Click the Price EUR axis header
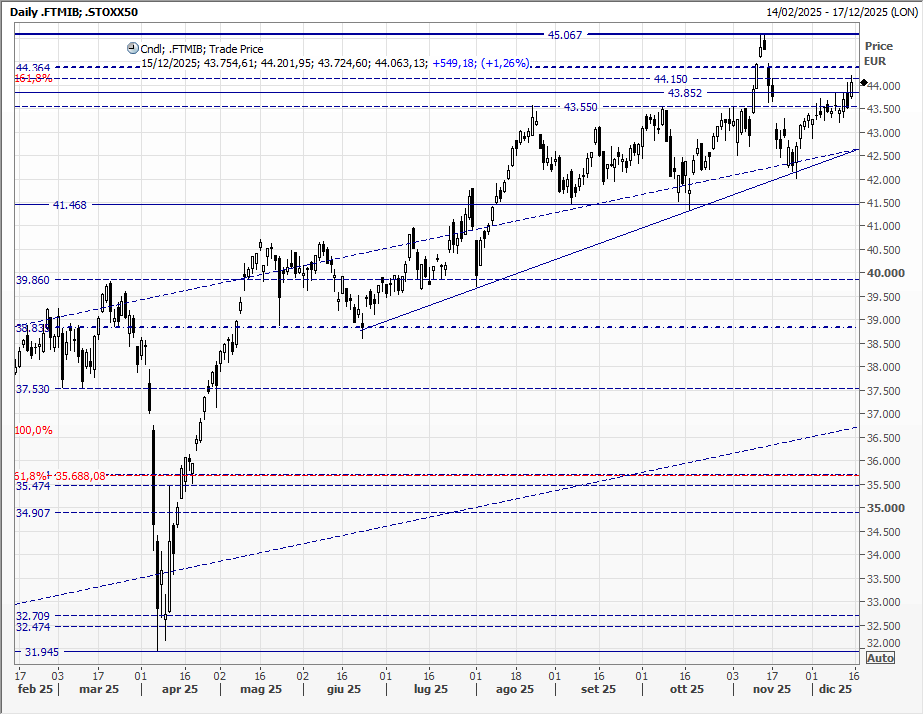Screen dimensions: 924x715 click(x=879, y=53)
